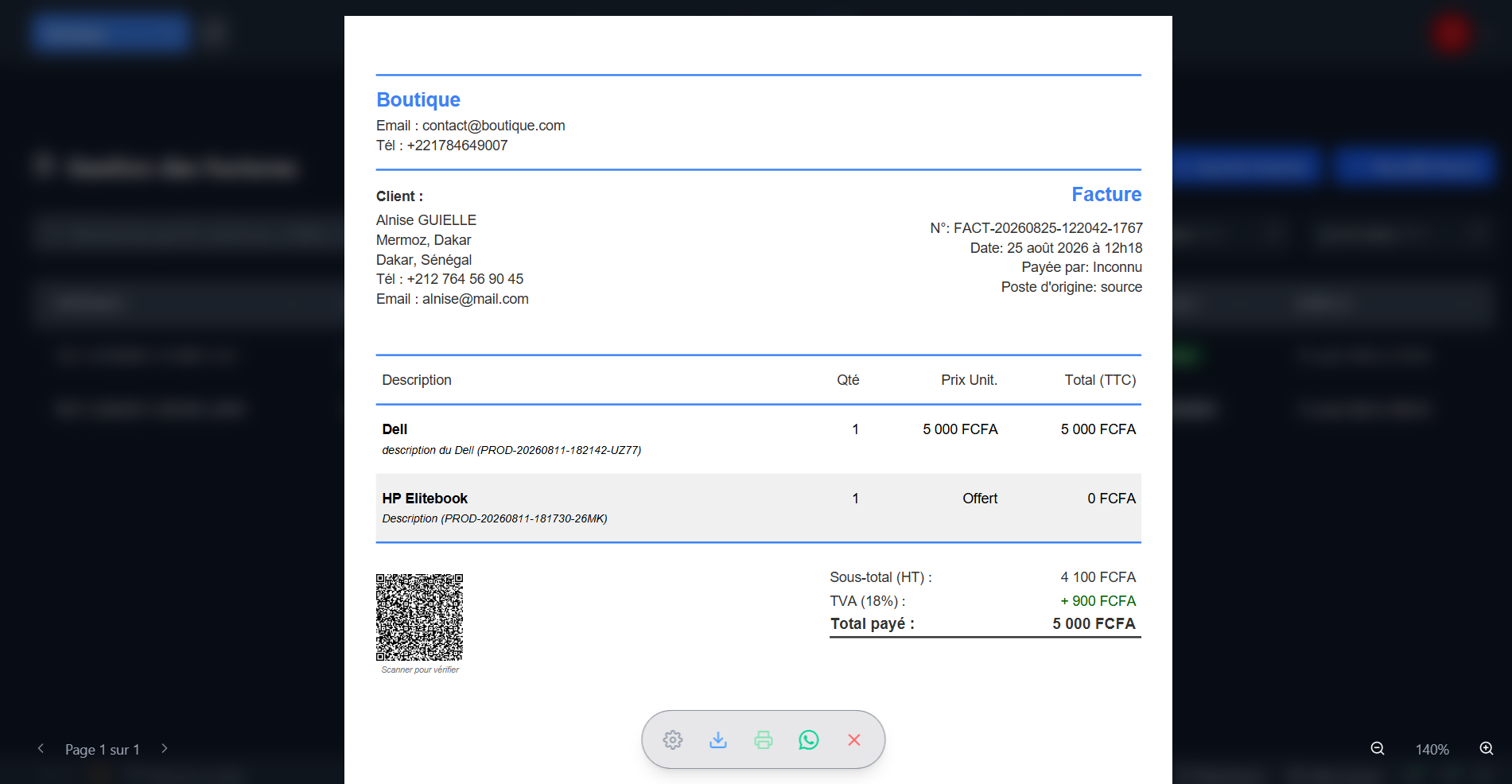Select the TVA amount '+ 900 FCFA'

1098,601
